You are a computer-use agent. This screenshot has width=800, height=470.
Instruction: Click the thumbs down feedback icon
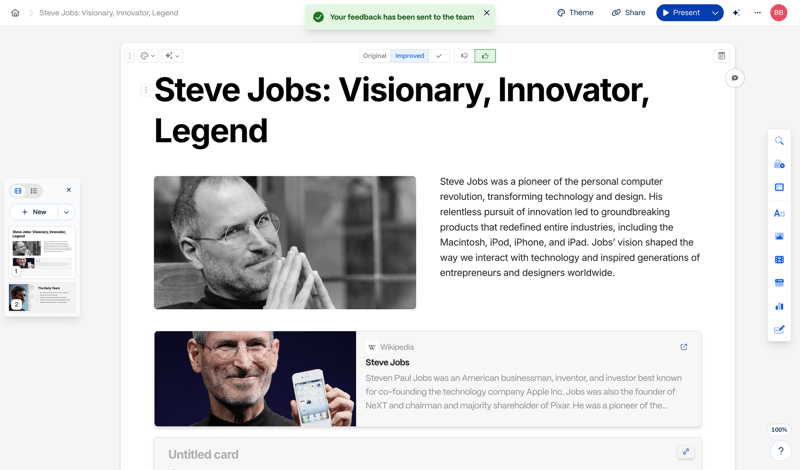(x=464, y=56)
